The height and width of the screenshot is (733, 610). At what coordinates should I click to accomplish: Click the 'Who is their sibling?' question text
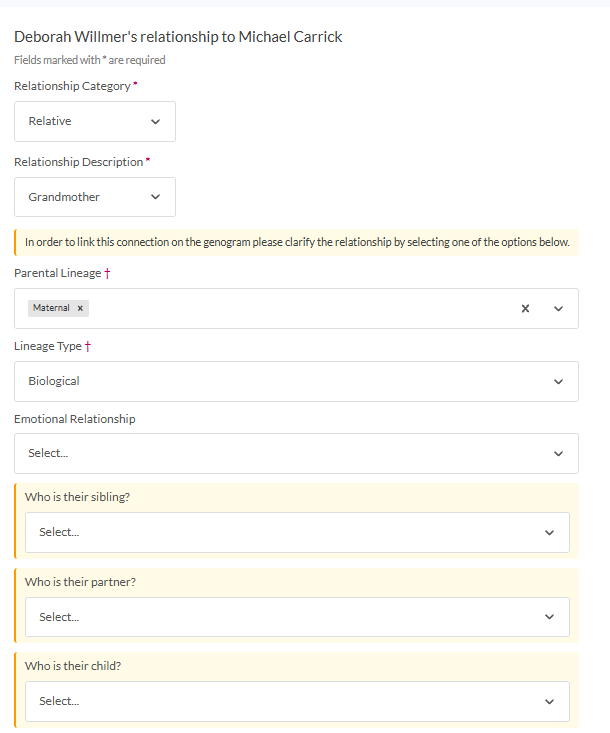point(78,497)
